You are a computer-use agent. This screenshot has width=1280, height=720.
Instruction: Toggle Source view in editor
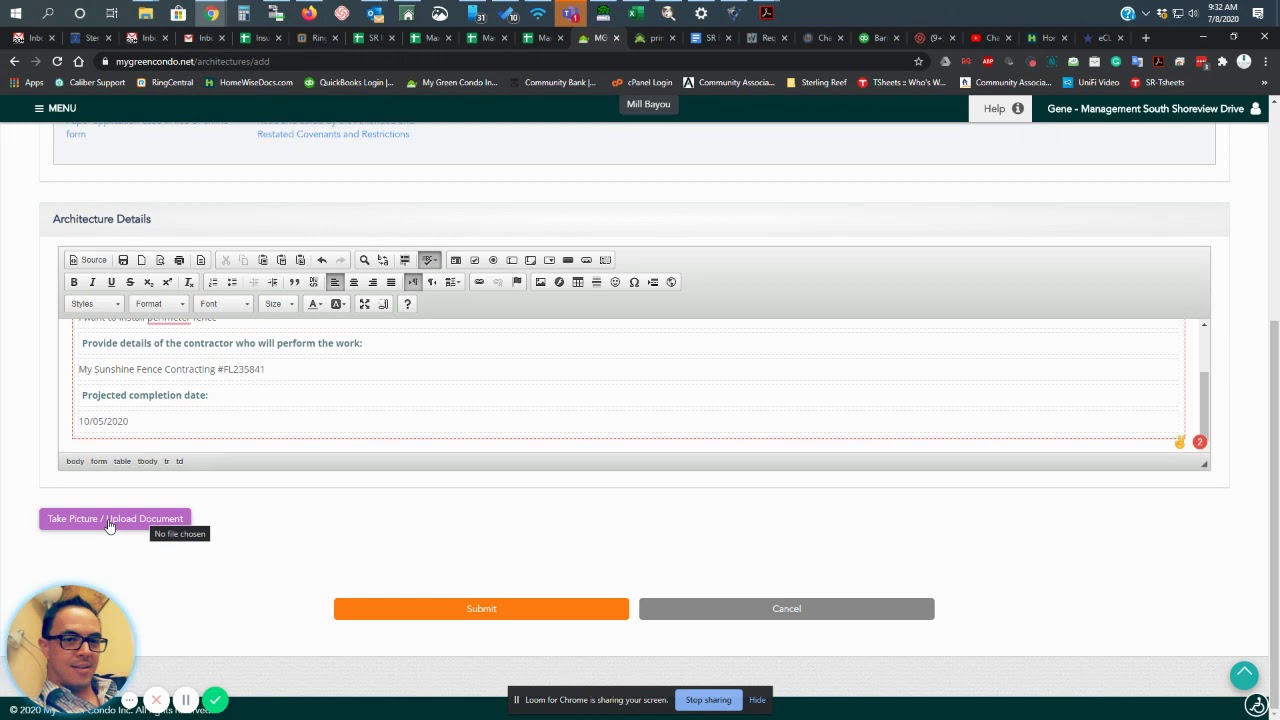click(87, 260)
